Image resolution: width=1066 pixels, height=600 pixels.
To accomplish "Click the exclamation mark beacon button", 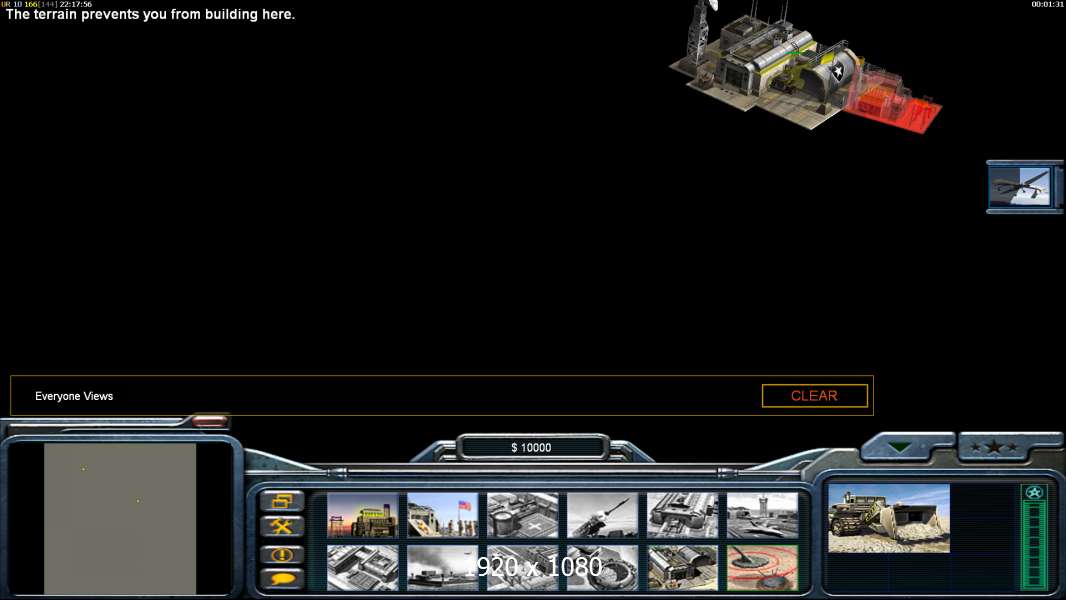I will [281, 555].
